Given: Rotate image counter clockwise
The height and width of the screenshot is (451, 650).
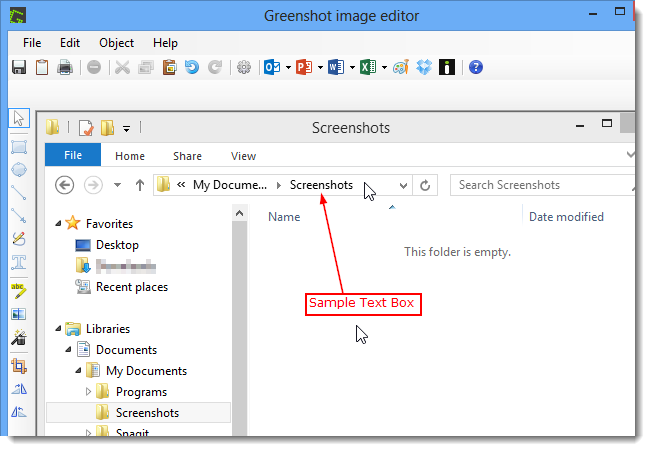Looking at the screenshot, I should tap(19, 412).
